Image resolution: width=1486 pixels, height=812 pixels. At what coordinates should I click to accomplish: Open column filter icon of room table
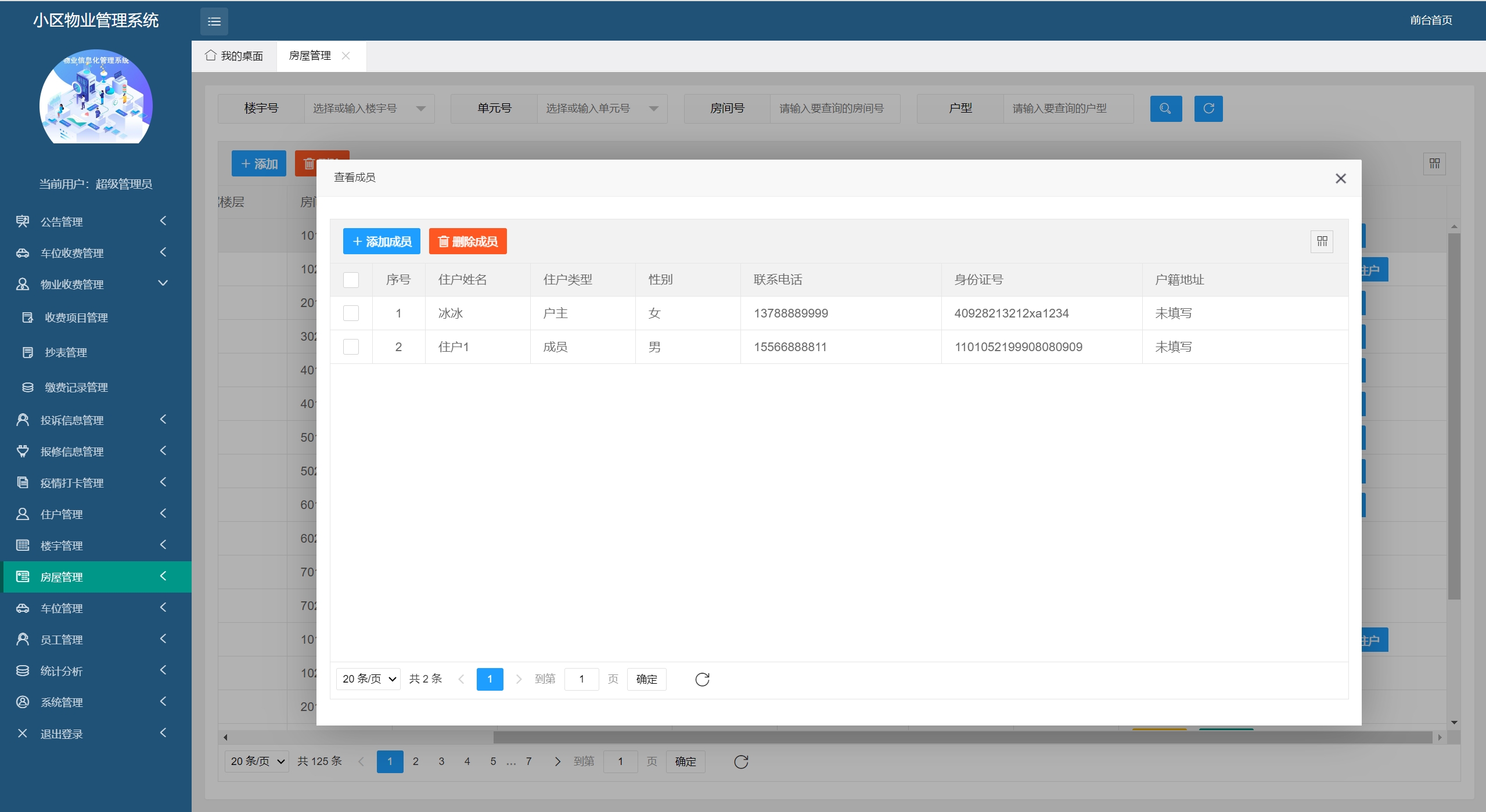1434,164
